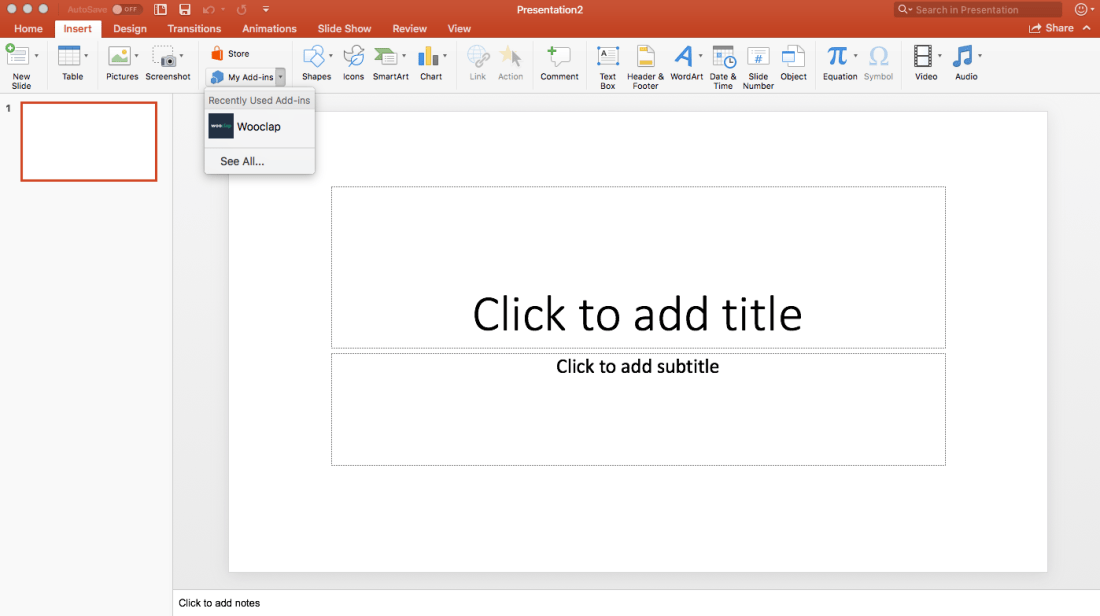1100x616 pixels.
Task: Insert Slide Number icon
Action: (x=758, y=66)
